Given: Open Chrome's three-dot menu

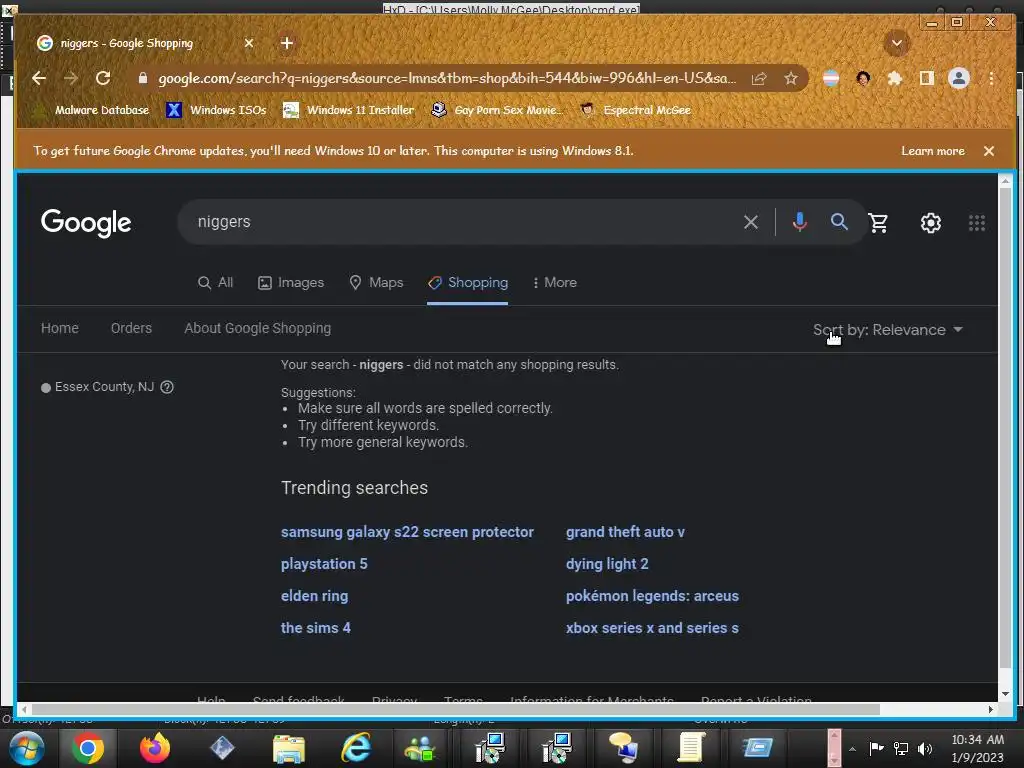Looking at the screenshot, I should pos(991,78).
